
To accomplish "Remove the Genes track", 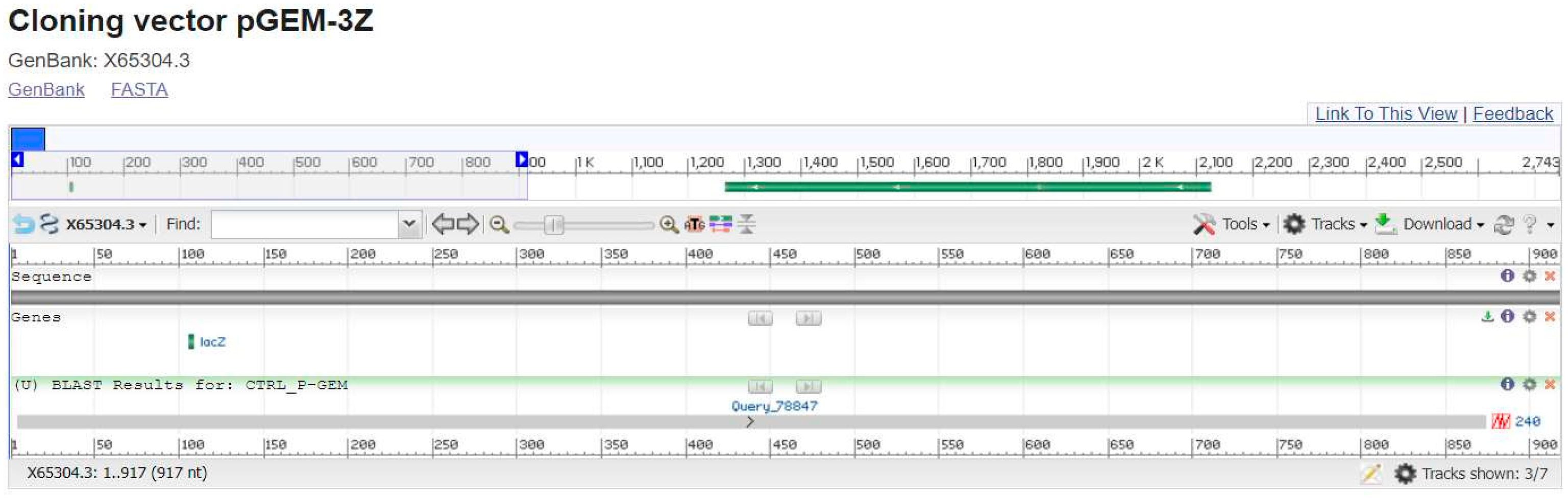I will [1550, 316].
